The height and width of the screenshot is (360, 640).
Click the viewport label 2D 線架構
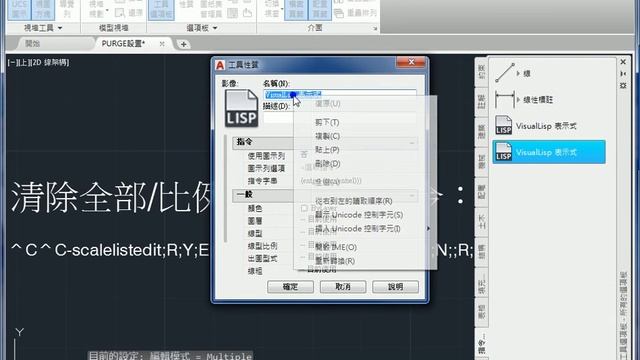(50, 62)
